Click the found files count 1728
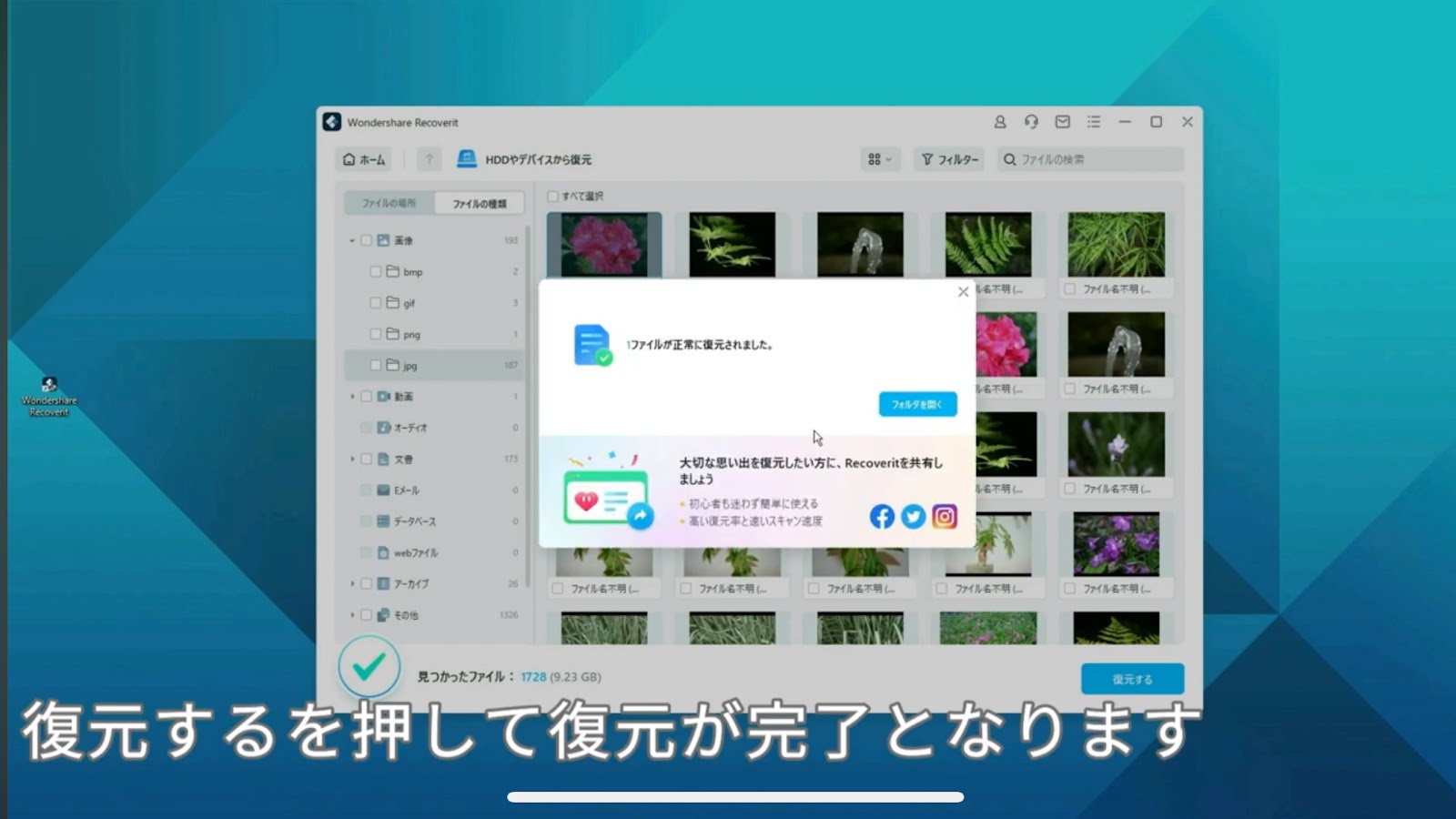The image size is (1456, 819). [x=533, y=677]
